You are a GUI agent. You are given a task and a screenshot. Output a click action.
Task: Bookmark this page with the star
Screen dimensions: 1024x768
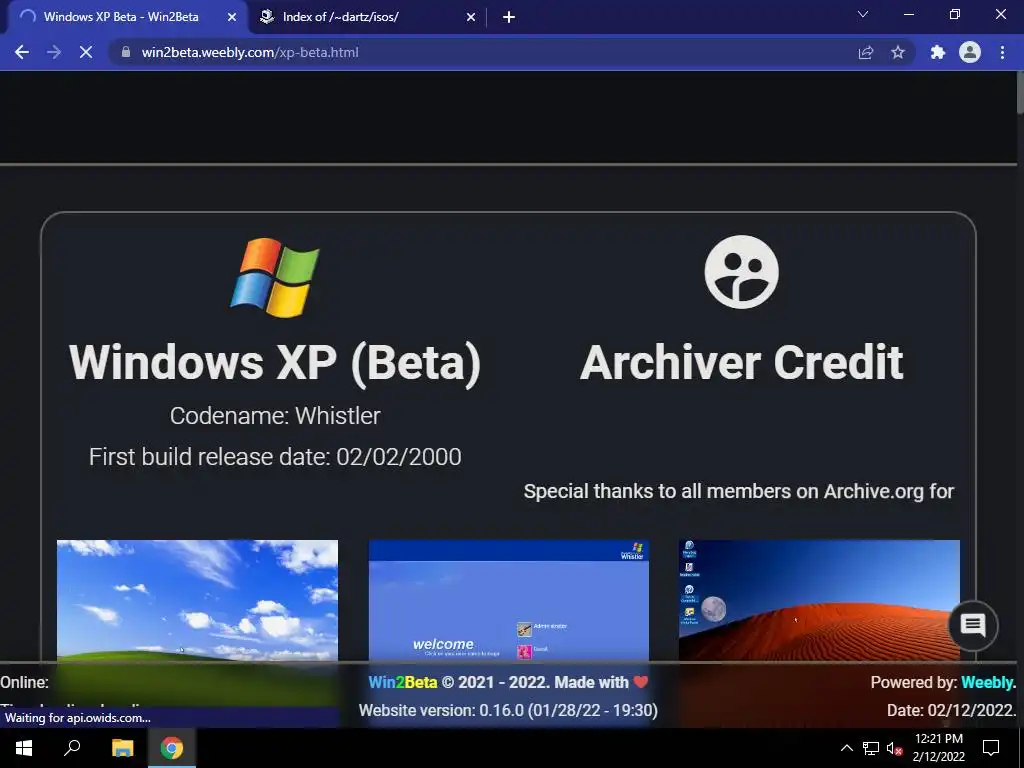click(x=898, y=52)
